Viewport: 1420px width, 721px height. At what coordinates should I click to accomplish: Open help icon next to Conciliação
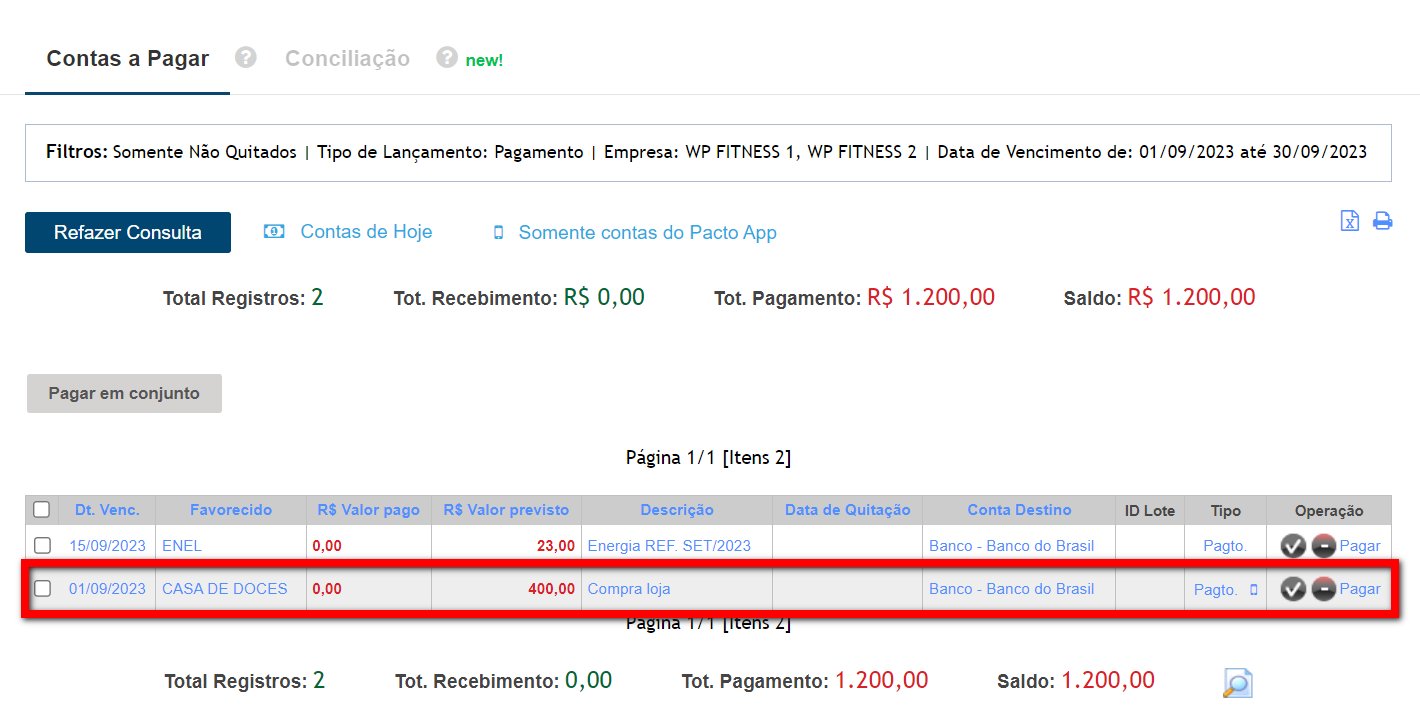[447, 57]
